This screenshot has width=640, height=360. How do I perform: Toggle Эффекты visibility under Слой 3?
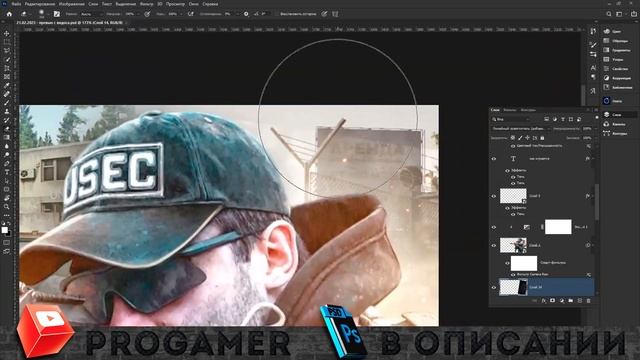[507, 208]
